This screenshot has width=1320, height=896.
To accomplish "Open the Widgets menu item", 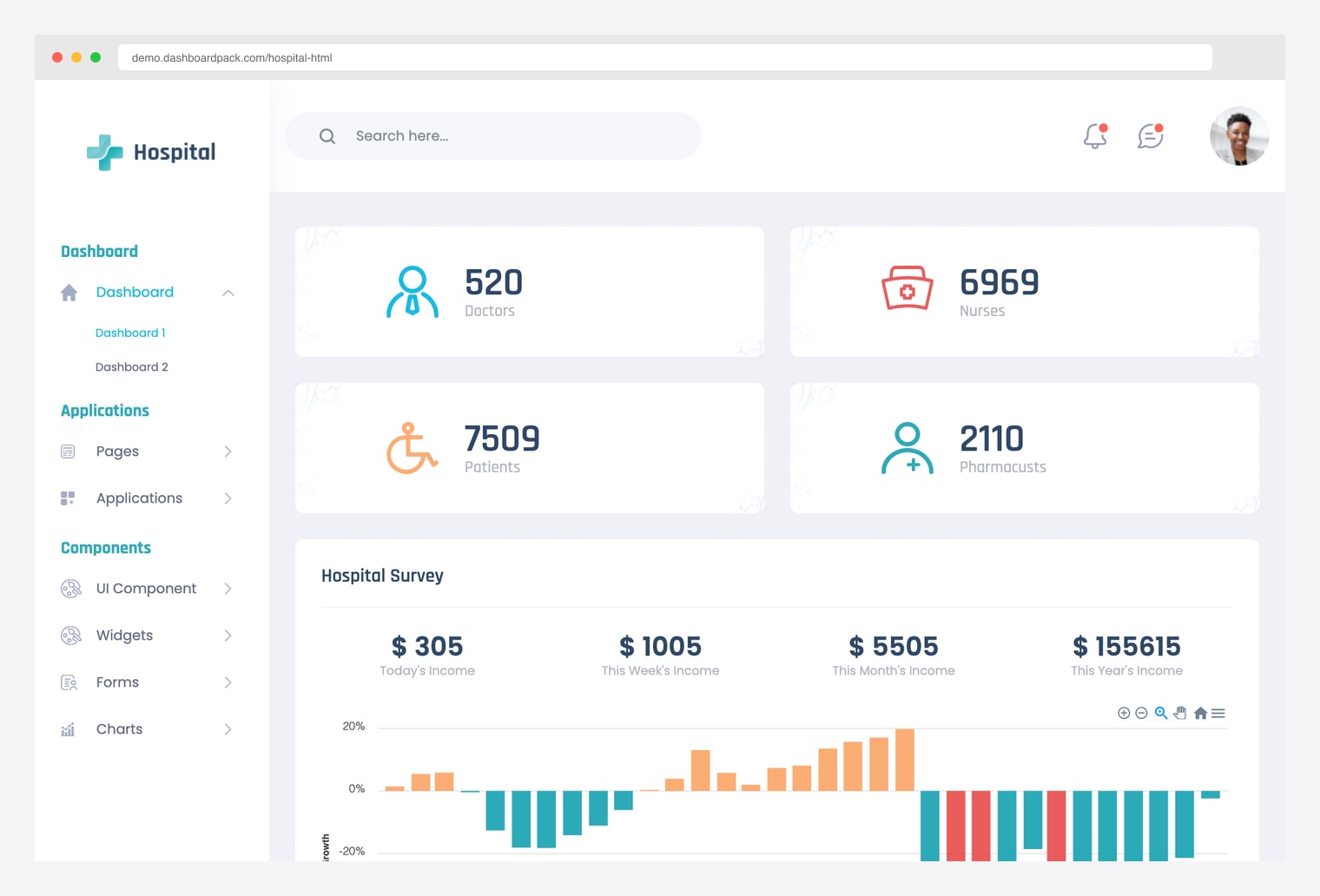I will (x=124, y=636).
